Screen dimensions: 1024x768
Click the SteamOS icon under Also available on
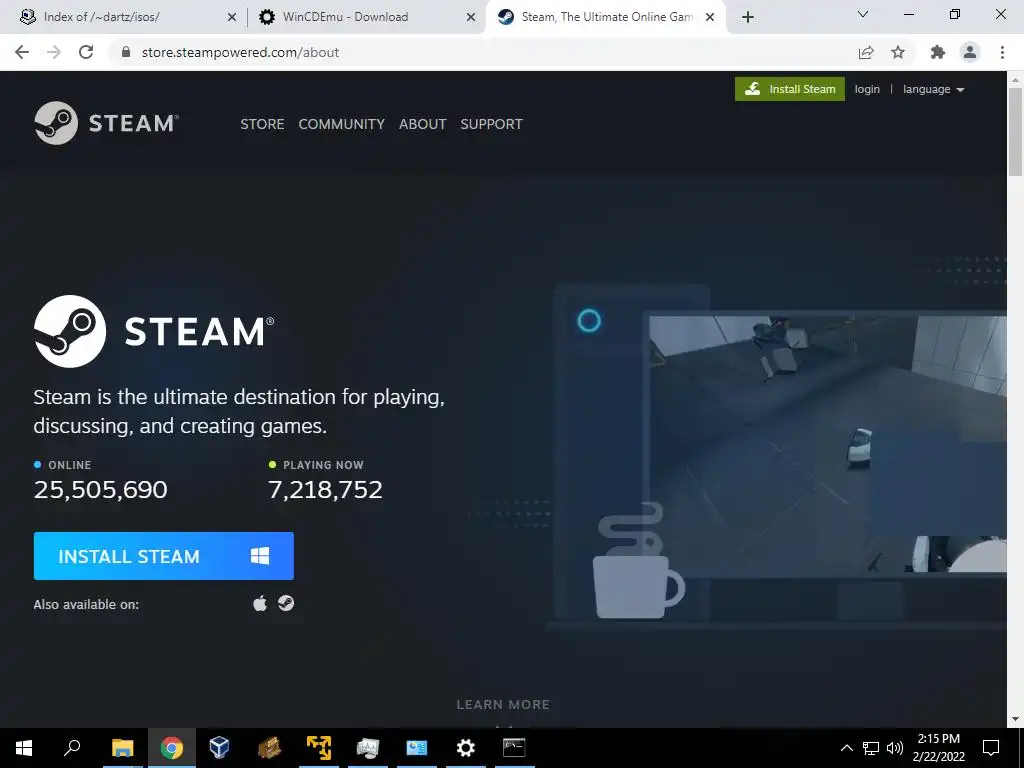click(x=286, y=603)
